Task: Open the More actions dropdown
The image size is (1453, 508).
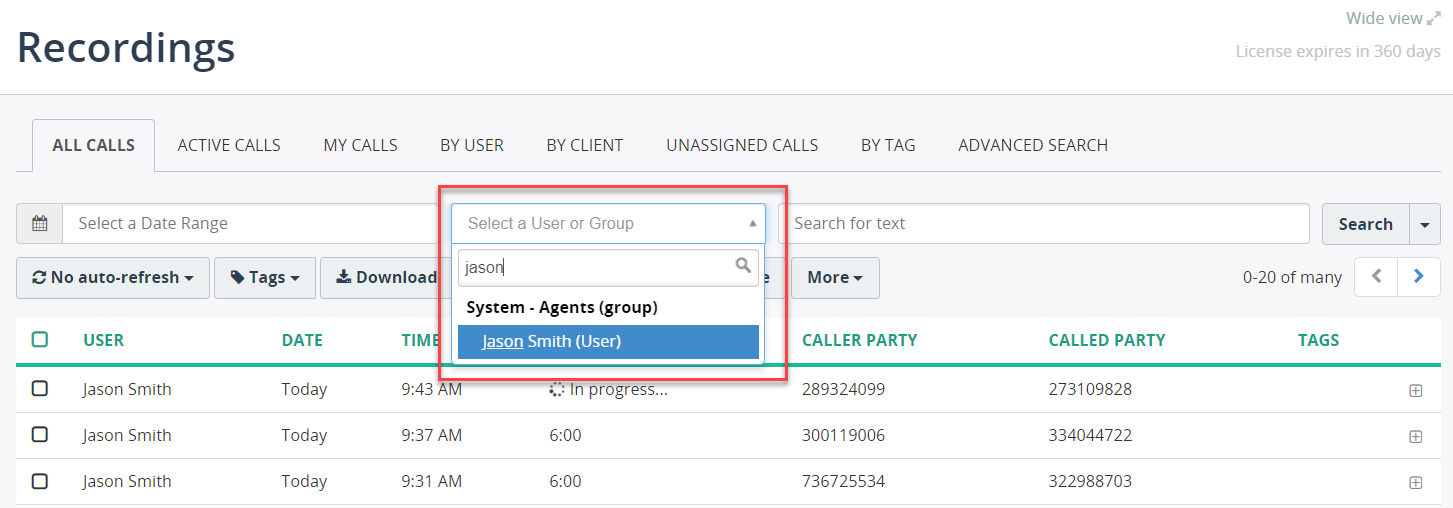Action: 835,278
